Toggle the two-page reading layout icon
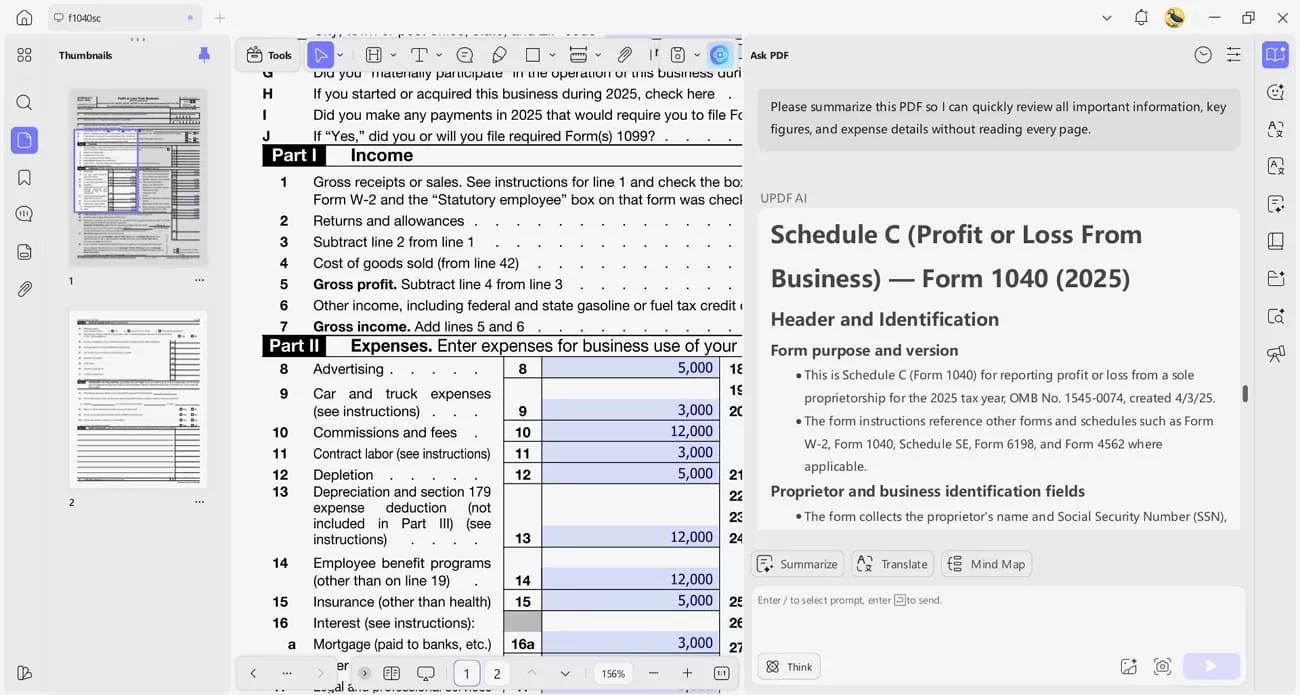 (x=392, y=673)
